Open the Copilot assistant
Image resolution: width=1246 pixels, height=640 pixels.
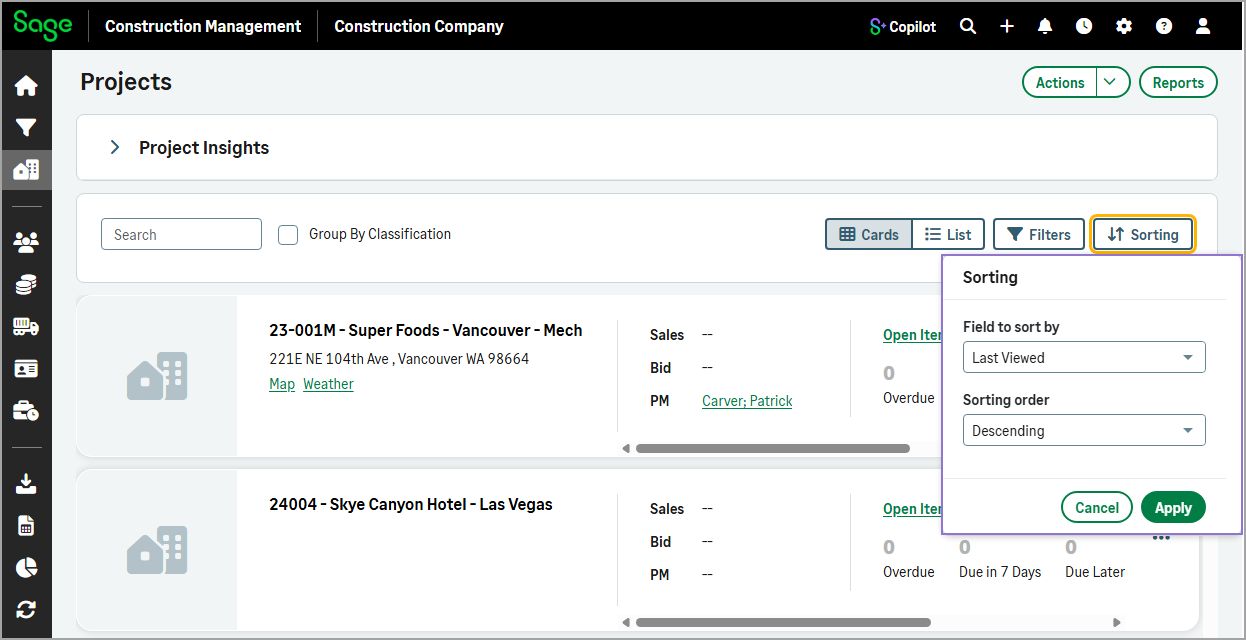pos(903,26)
